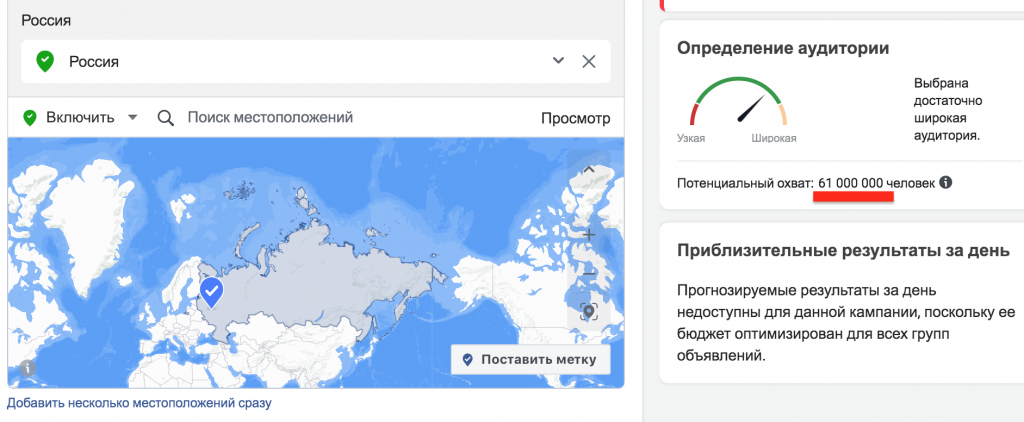Click Добавить несколько местоположений сразу link
Screen dimensions: 1024x422
[x=139, y=403]
